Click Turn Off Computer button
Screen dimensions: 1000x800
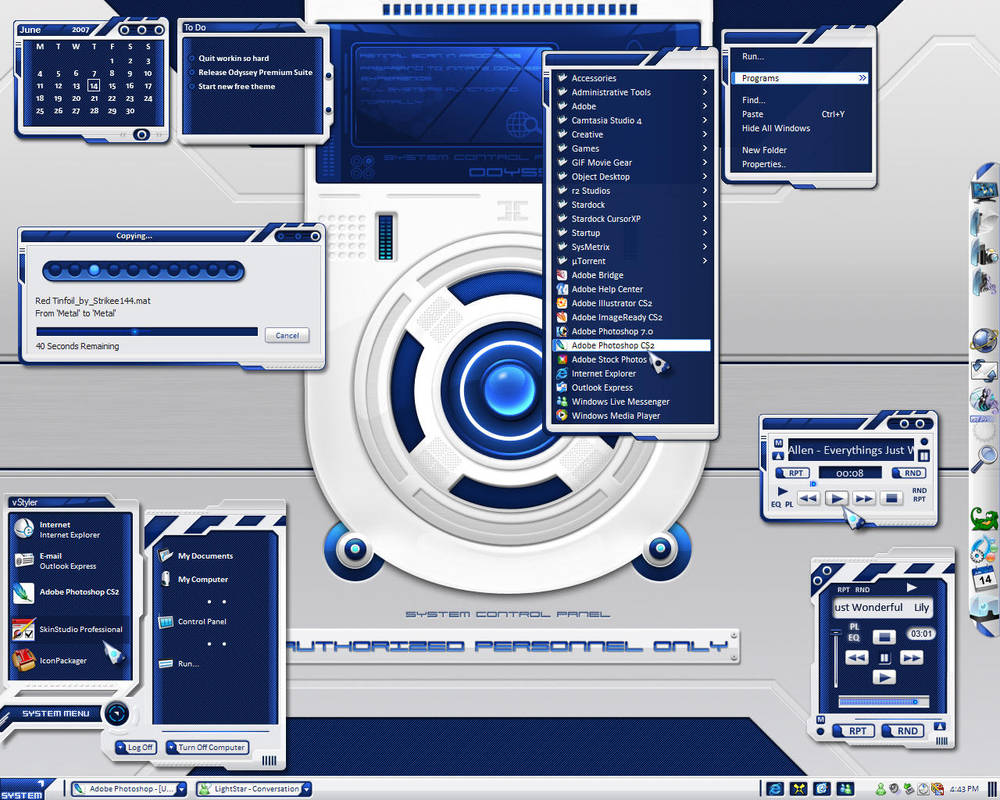pos(207,747)
